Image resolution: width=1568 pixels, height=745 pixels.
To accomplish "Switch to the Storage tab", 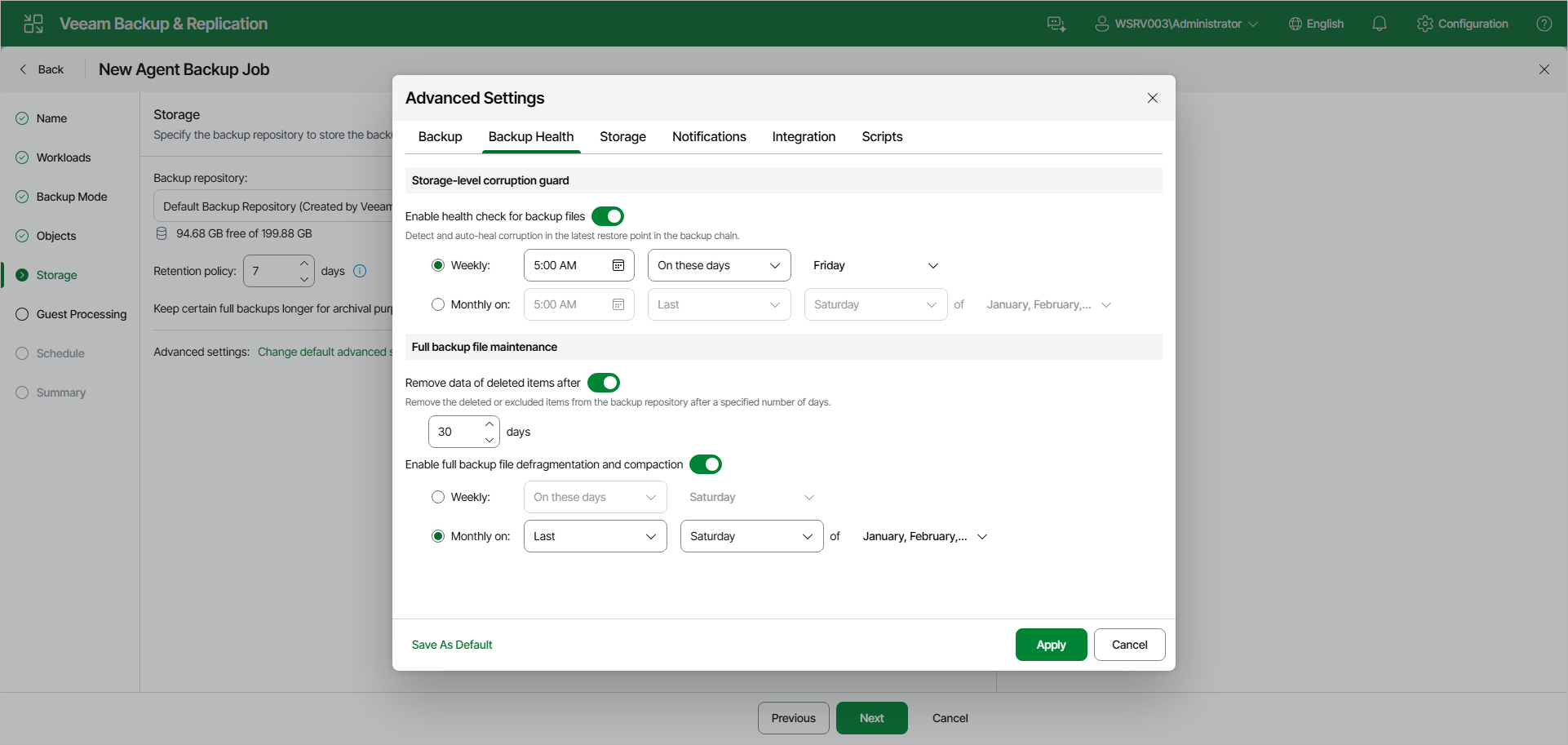I will point(622,137).
